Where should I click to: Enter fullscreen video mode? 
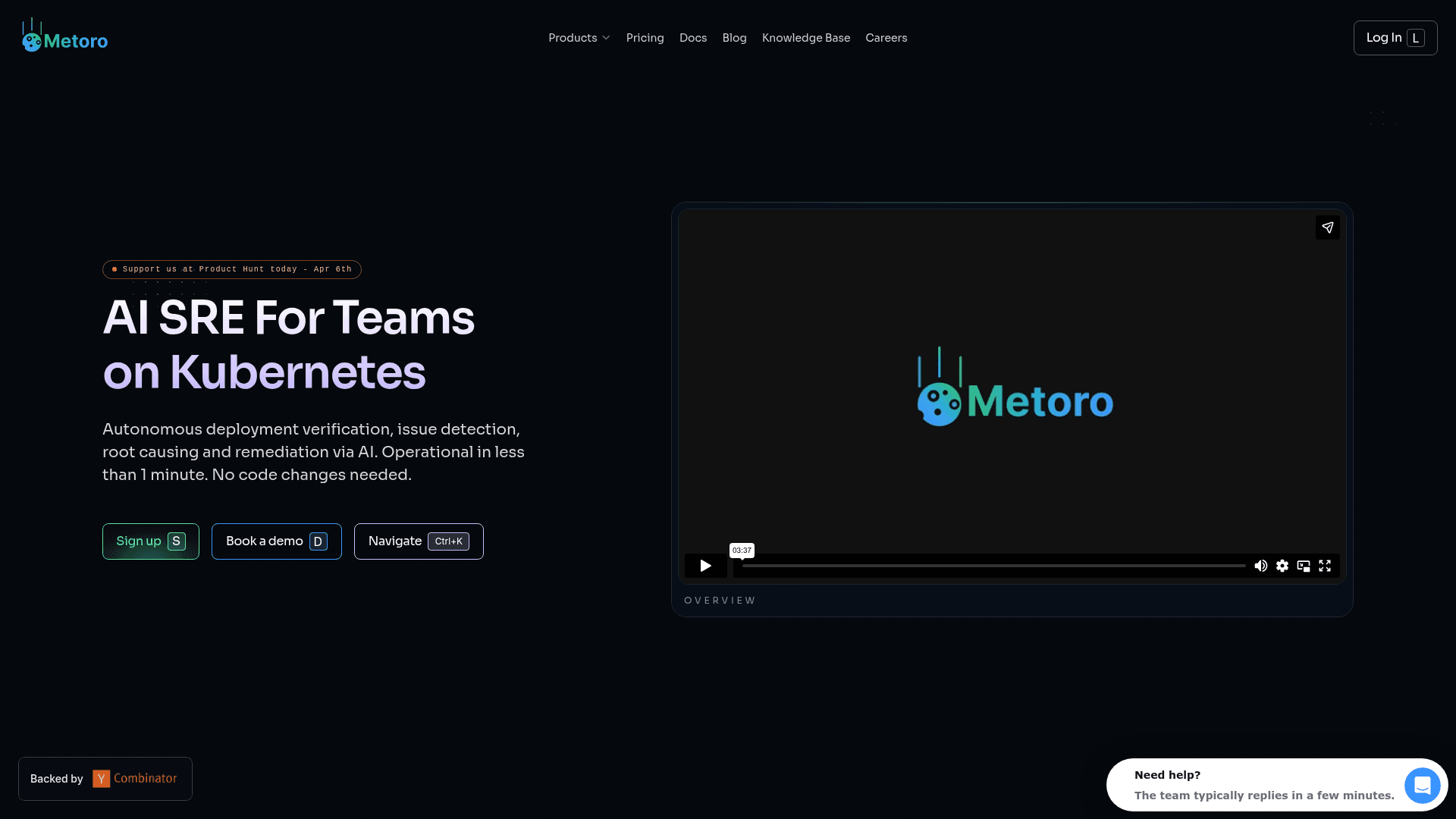[x=1325, y=565]
